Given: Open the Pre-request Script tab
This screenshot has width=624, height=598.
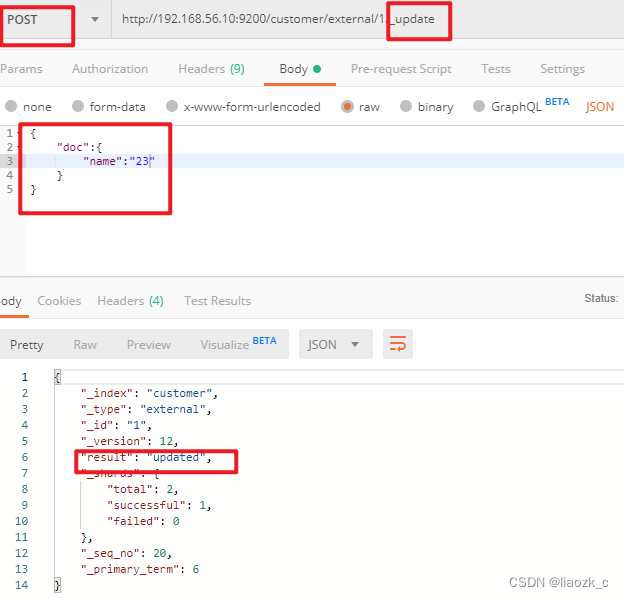Looking at the screenshot, I should pos(401,69).
